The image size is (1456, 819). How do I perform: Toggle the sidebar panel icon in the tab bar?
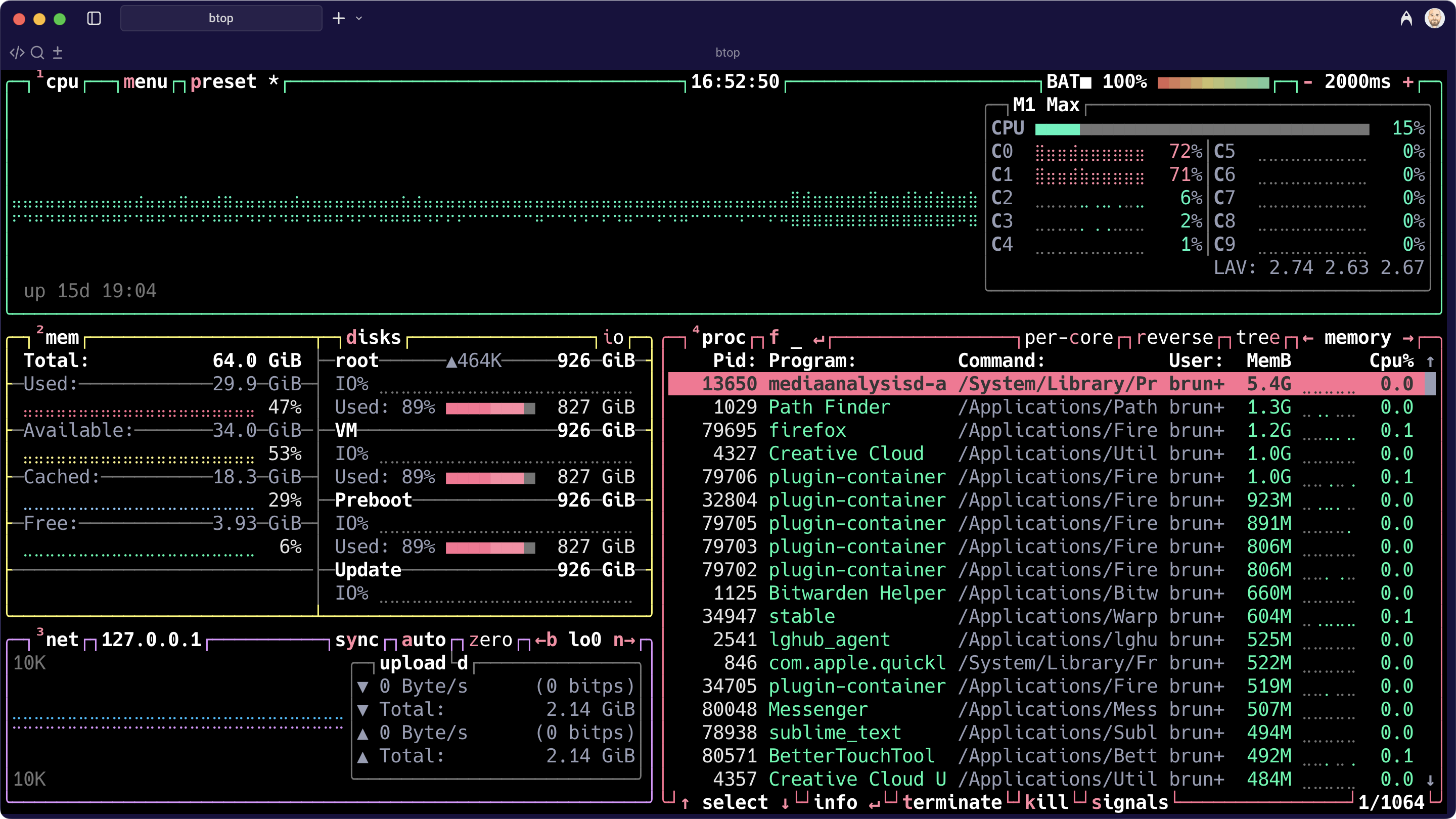94,18
